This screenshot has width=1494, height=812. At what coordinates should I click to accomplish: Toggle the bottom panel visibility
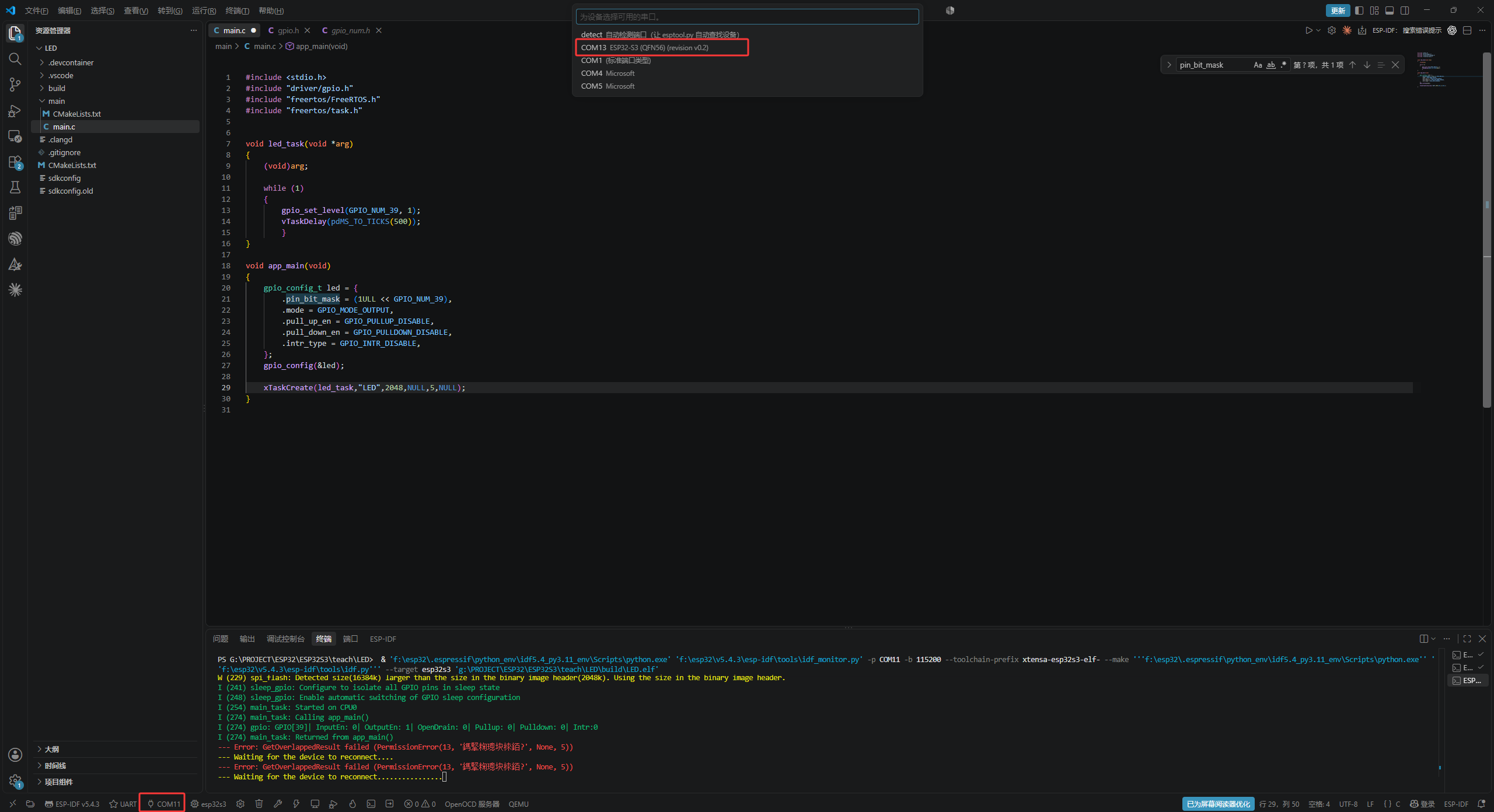pos(1390,10)
